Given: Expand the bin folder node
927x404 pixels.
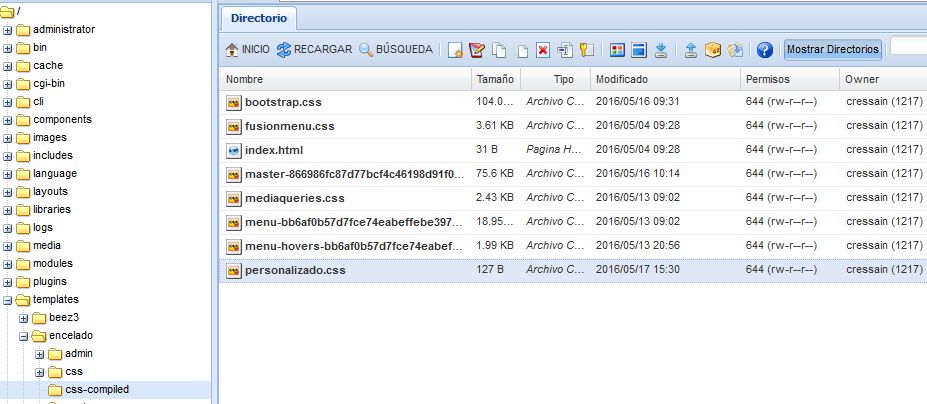Looking at the screenshot, I should 8,49.
